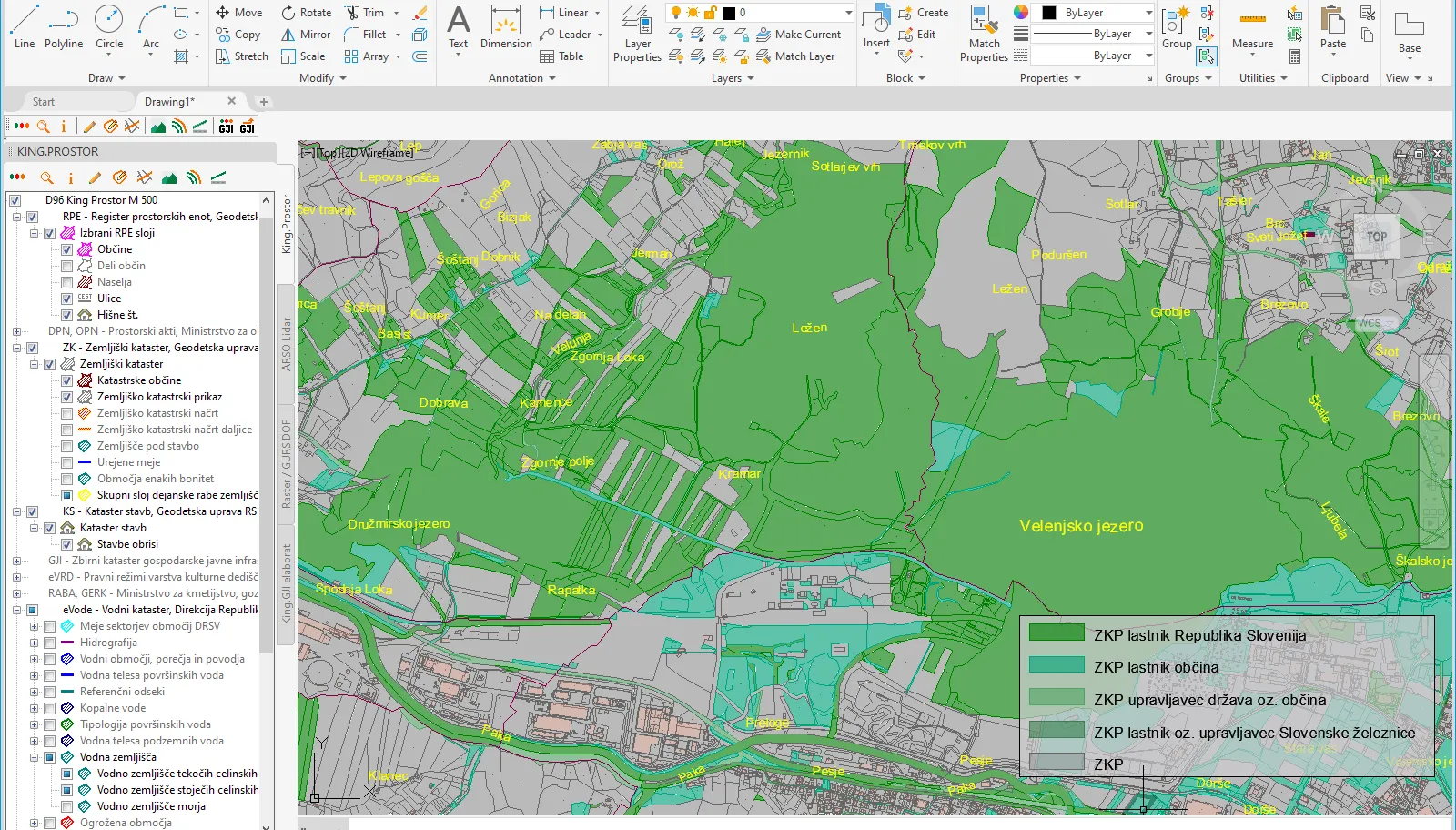The height and width of the screenshot is (830, 1456).
Task: Switch to the Start tab
Action: (x=44, y=102)
